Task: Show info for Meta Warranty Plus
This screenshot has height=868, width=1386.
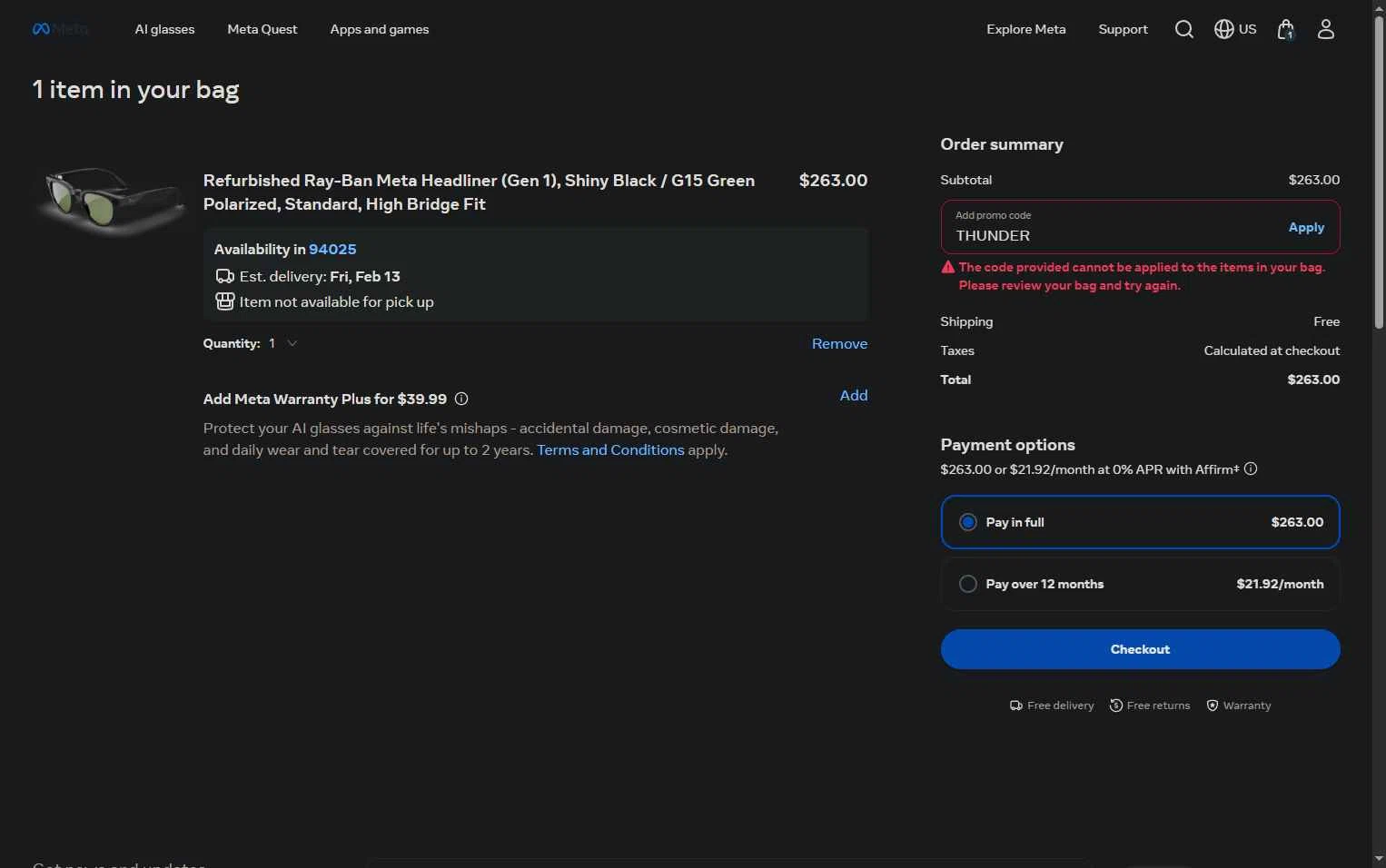Action: click(461, 399)
